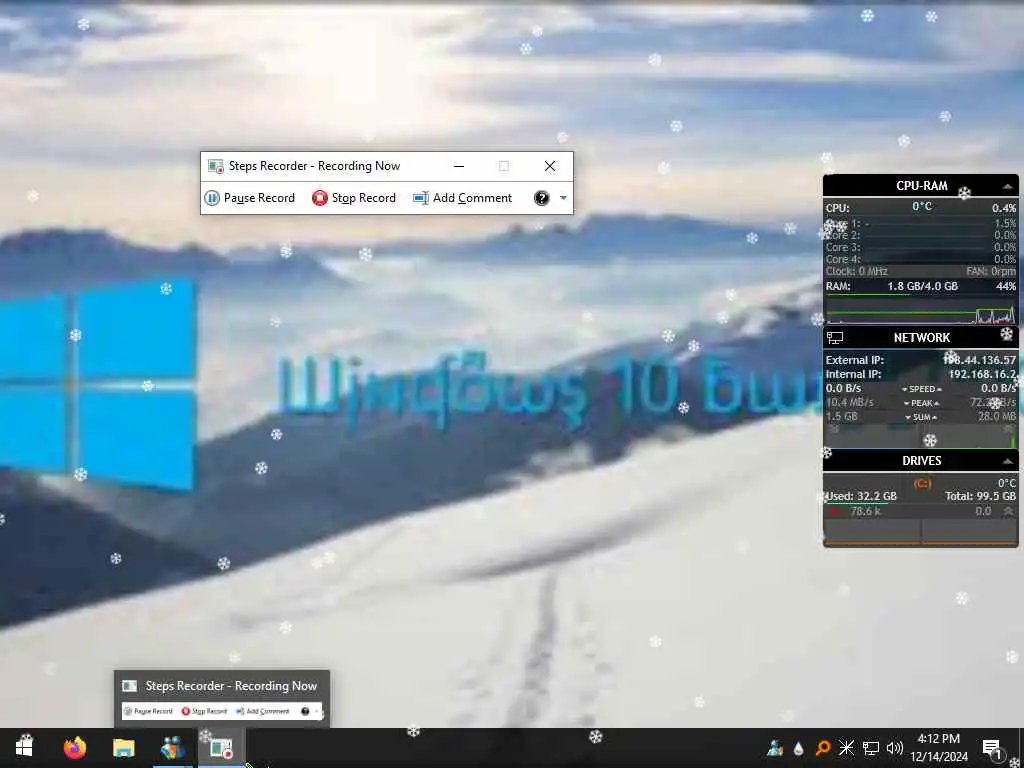Open the people-icon app on the taskbar
The height and width of the screenshot is (768, 1024).
click(173, 747)
